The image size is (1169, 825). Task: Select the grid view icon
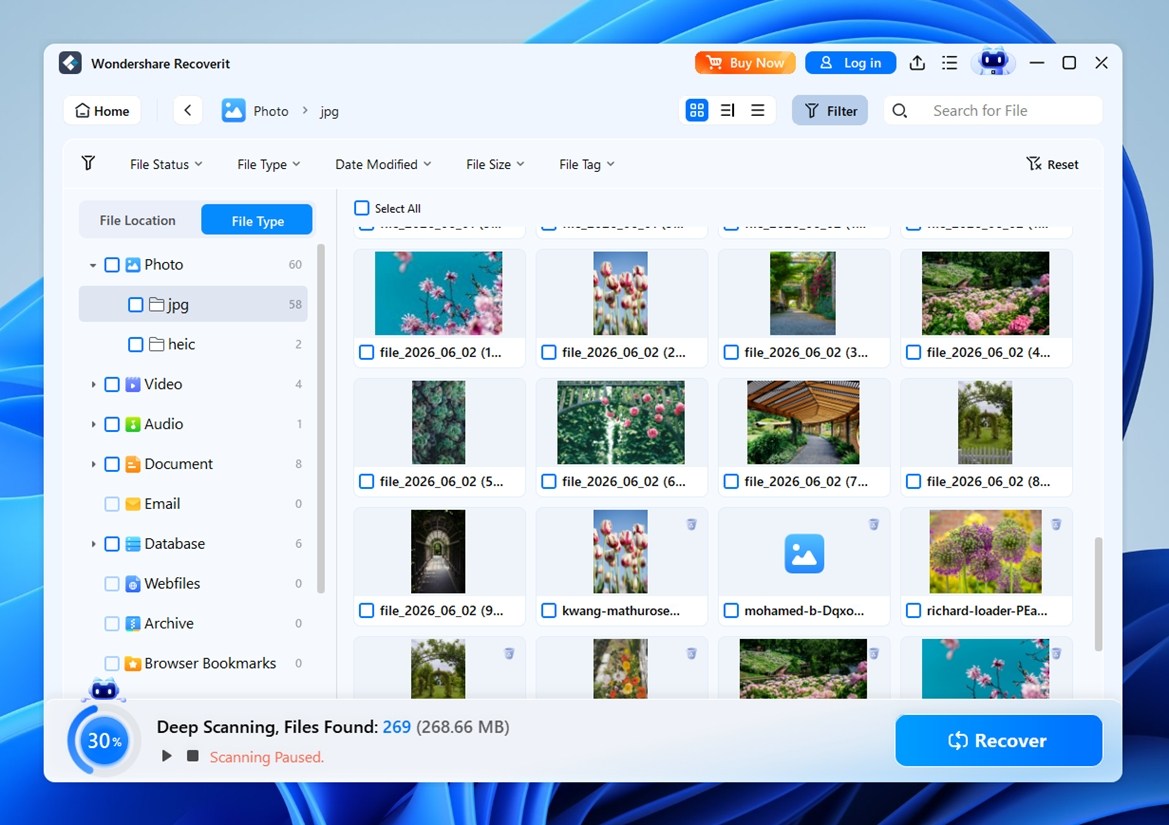tap(696, 110)
